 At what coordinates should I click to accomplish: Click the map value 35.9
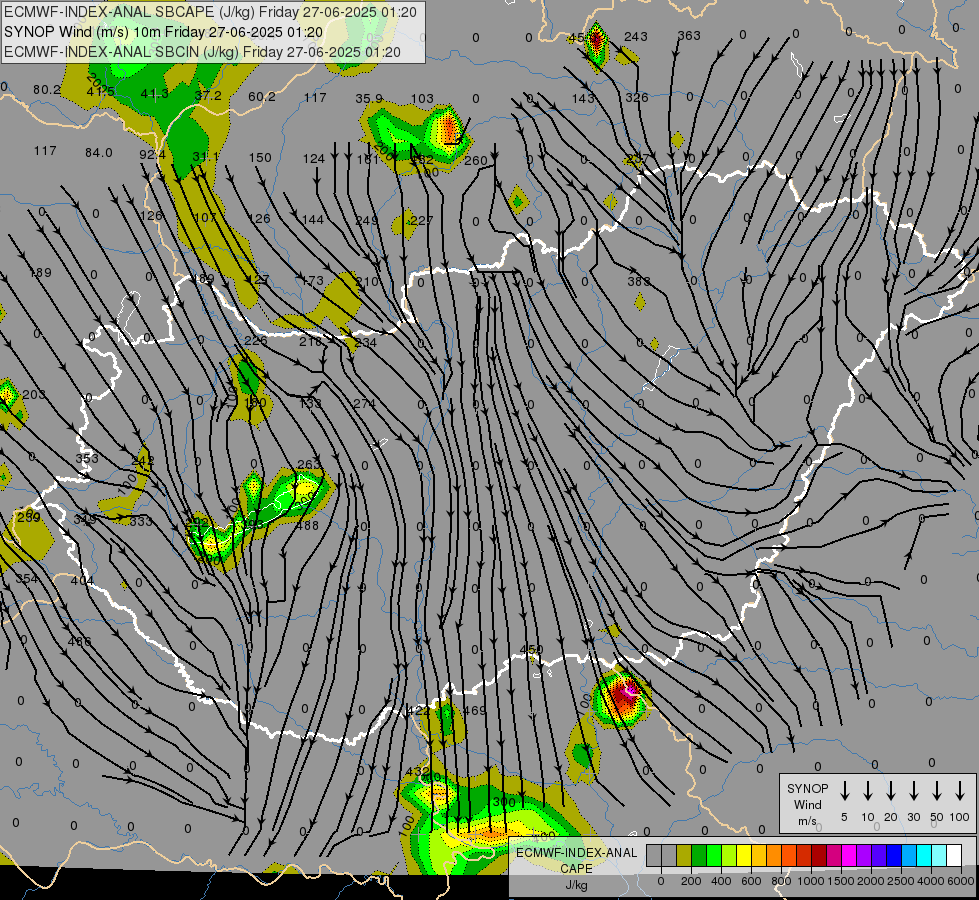pos(369,99)
